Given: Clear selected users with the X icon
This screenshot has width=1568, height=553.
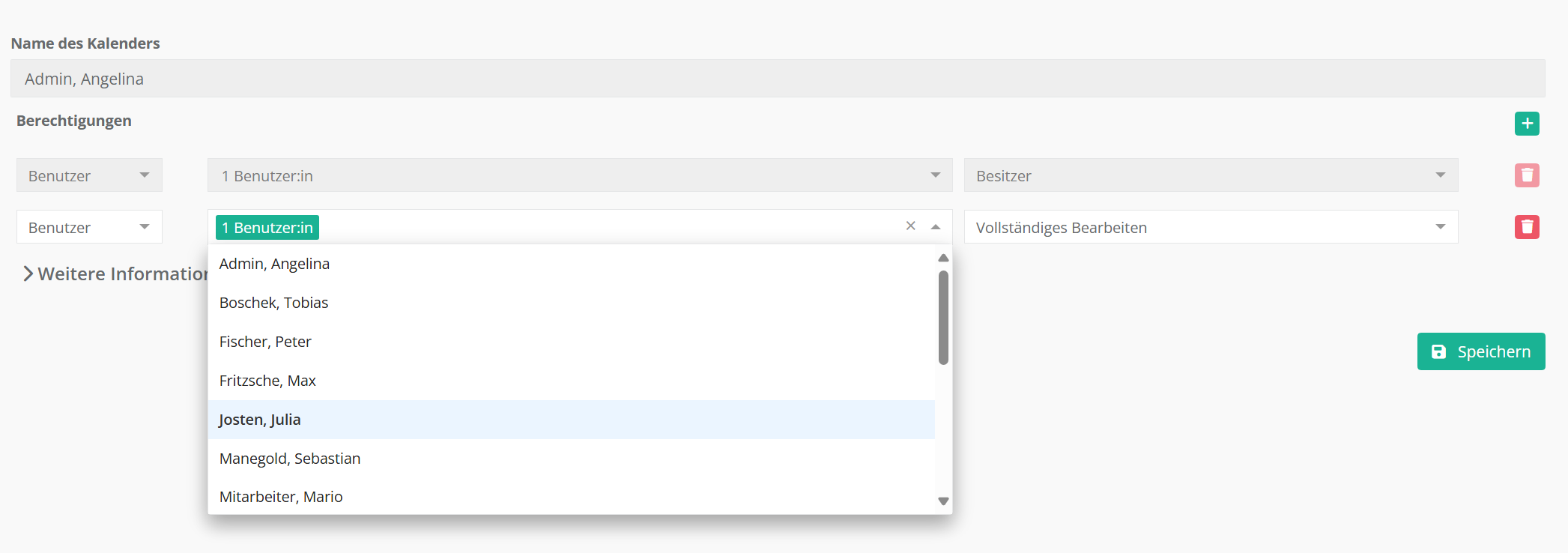Looking at the screenshot, I should click(x=910, y=226).
